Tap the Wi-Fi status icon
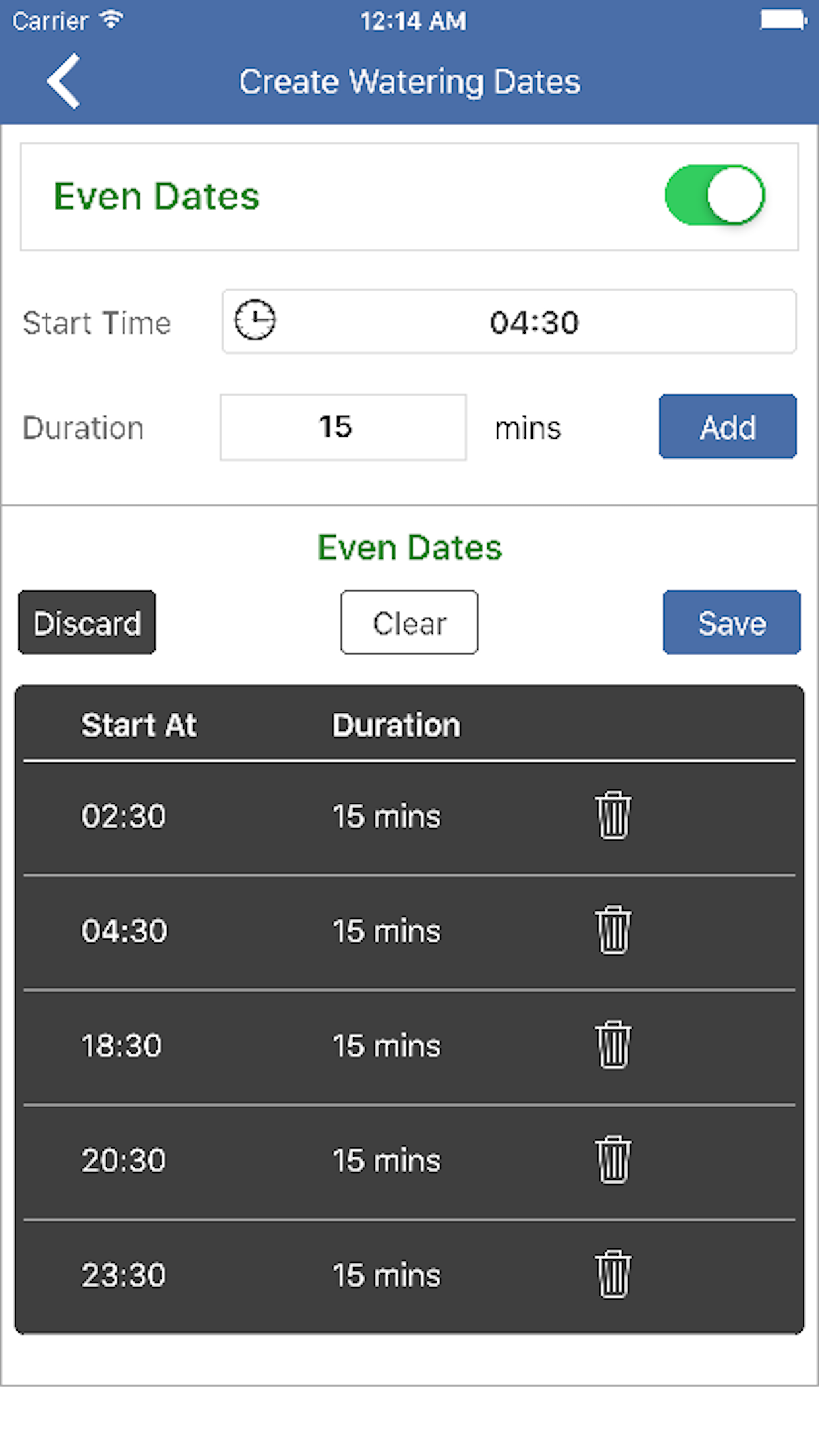819x1456 pixels. [111, 20]
